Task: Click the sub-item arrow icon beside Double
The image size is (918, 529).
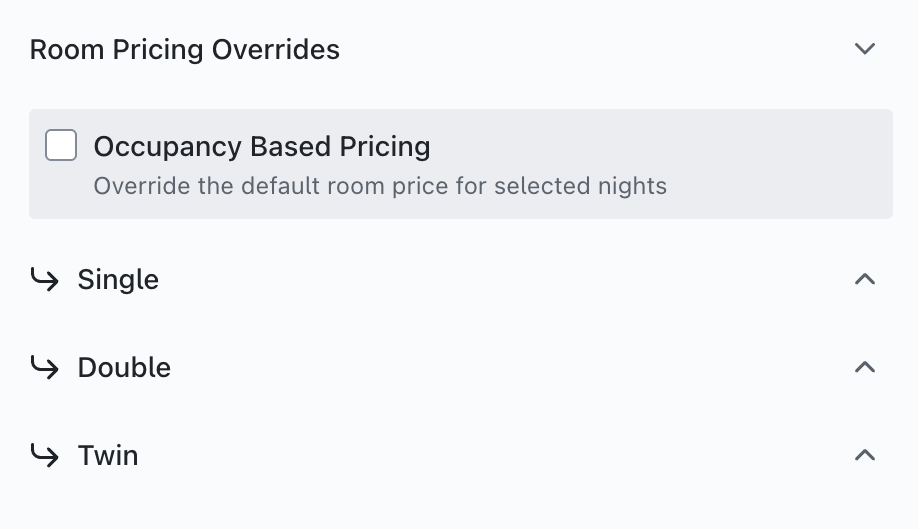Action: point(44,368)
